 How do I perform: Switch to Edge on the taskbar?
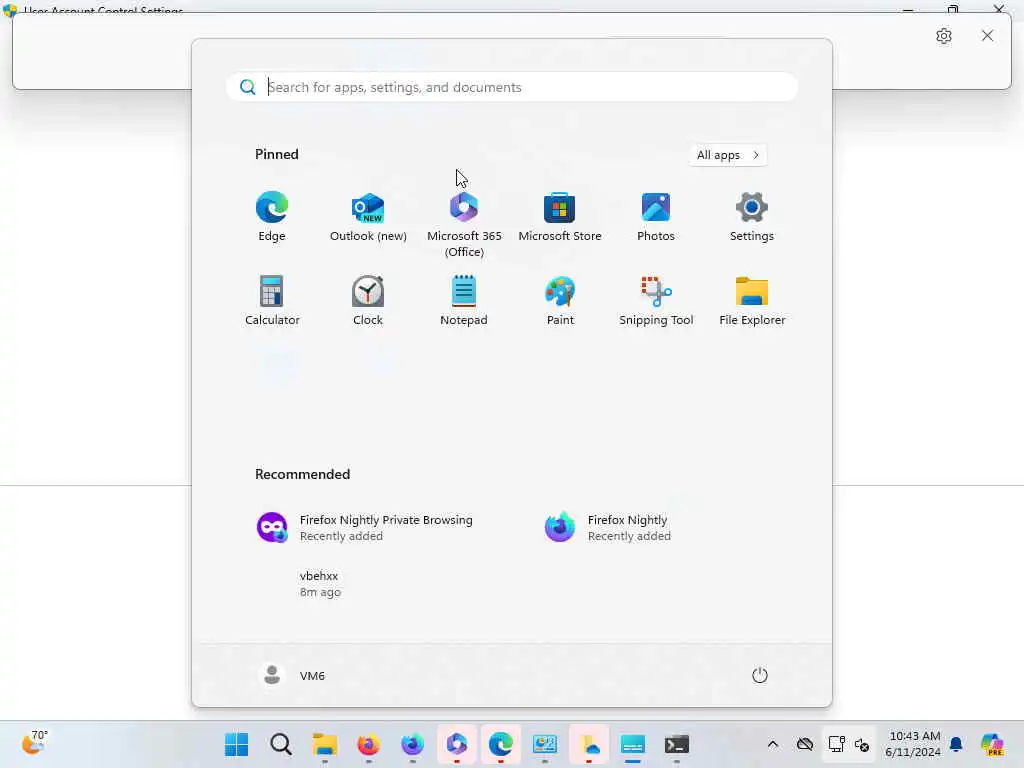pyautogui.click(x=501, y=744)
